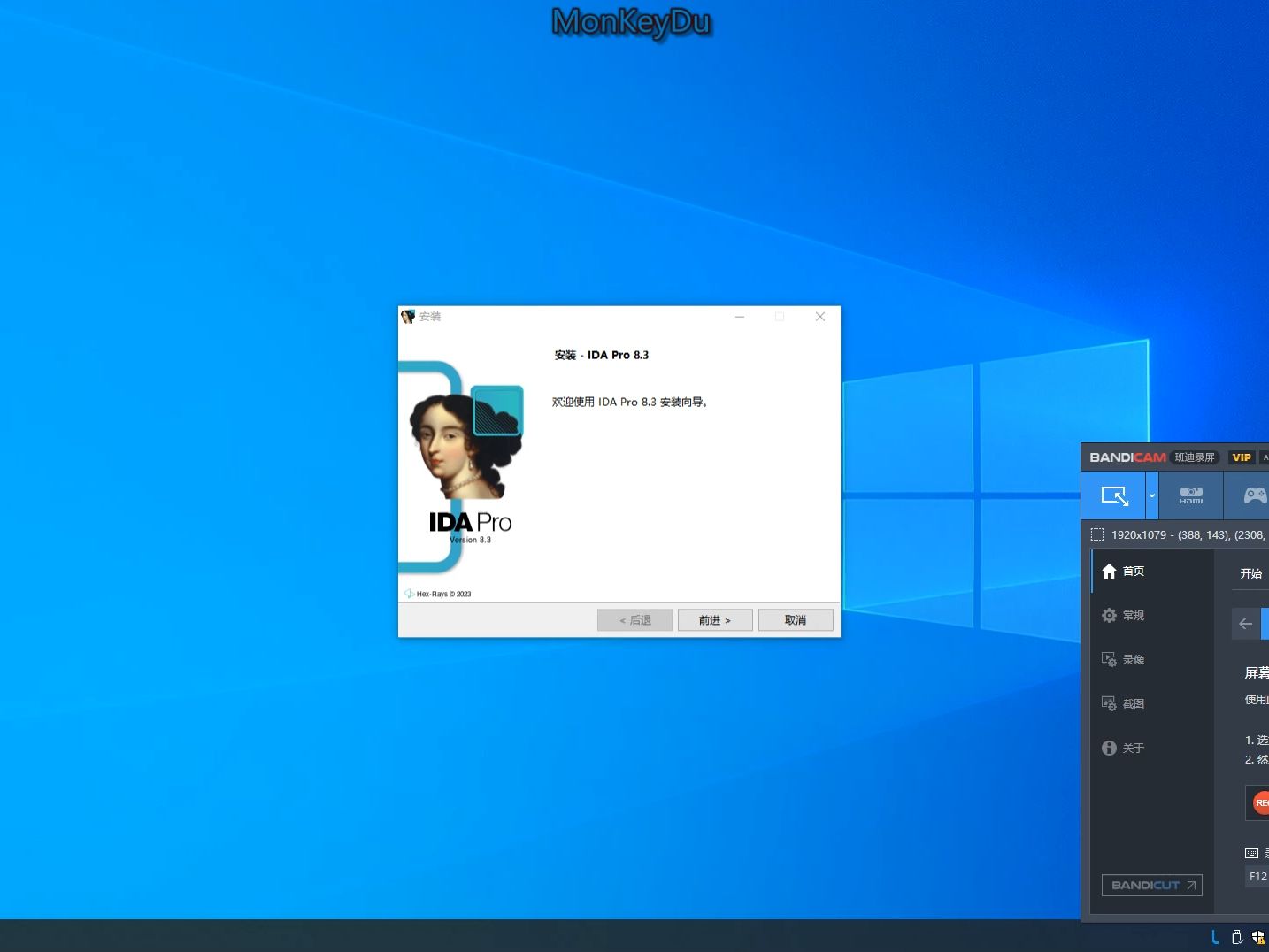Cancel the IDA Pro installer with 取消

[x=795, y=619]
